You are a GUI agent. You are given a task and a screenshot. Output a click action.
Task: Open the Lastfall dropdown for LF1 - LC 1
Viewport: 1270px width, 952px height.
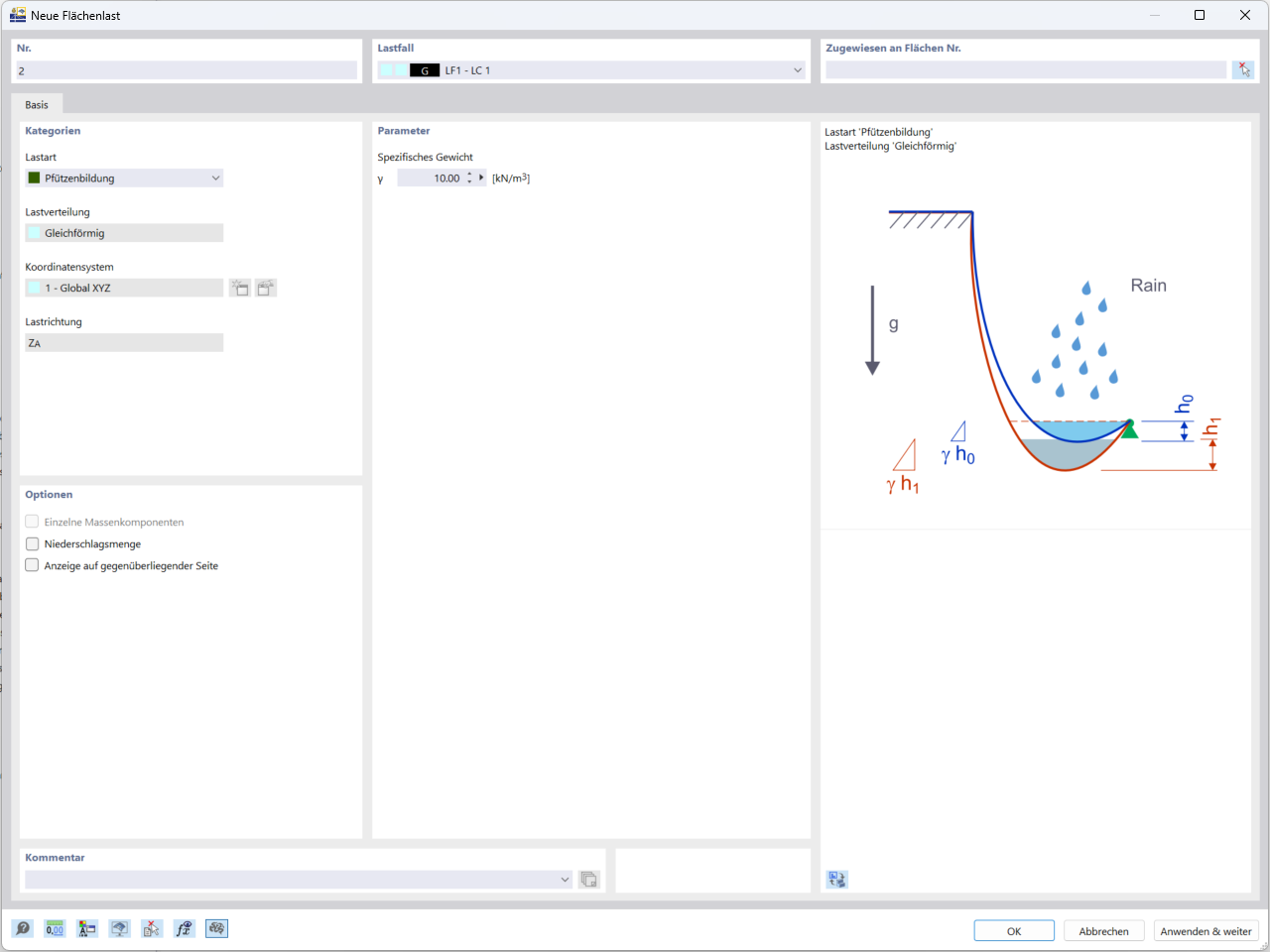(x=797, y=69)
